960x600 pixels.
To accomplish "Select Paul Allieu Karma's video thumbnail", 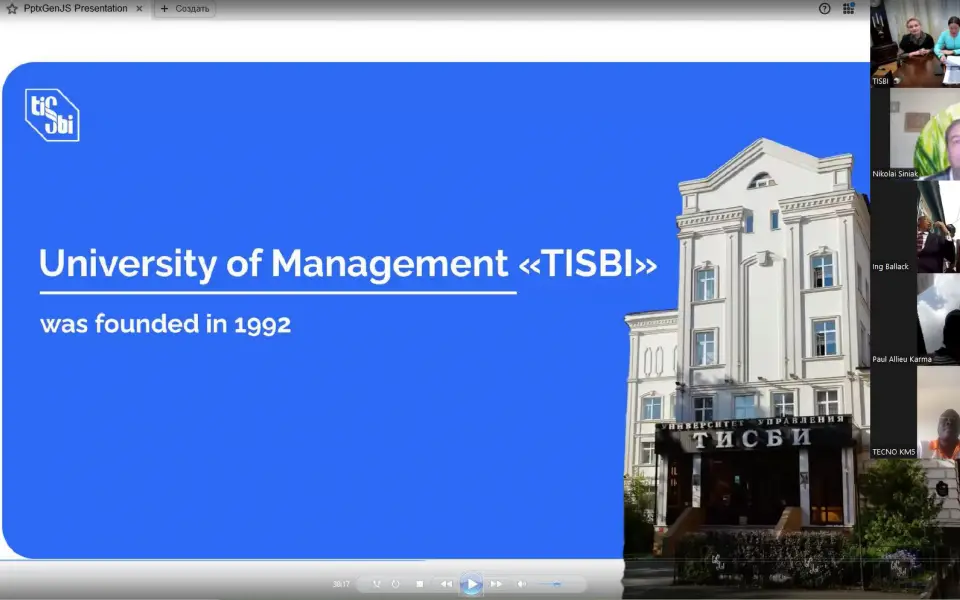I will pyautogui.click(x=914, y=319).
